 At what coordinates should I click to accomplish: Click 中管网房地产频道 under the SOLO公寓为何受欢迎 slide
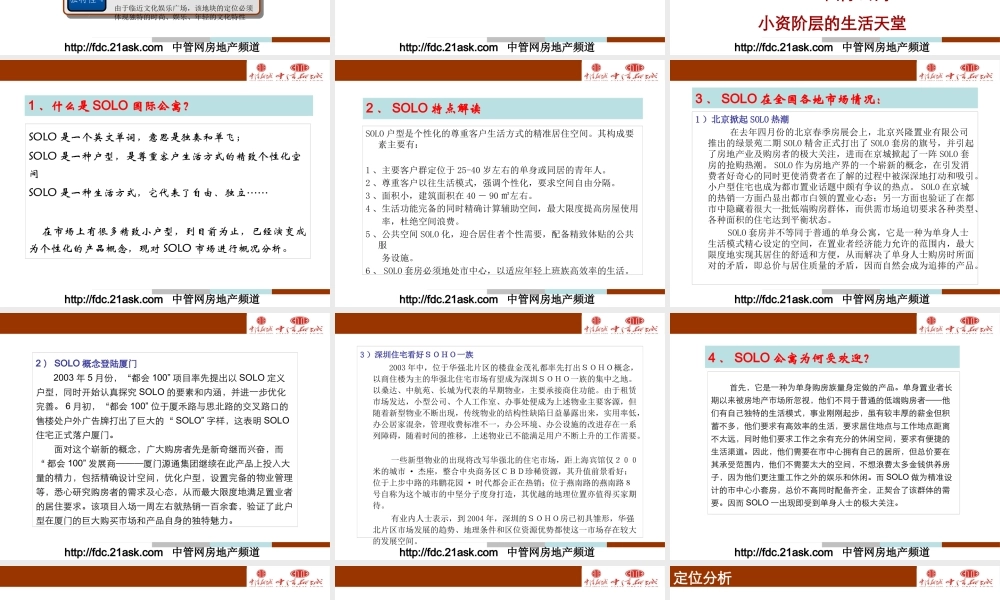pos(886,552)
